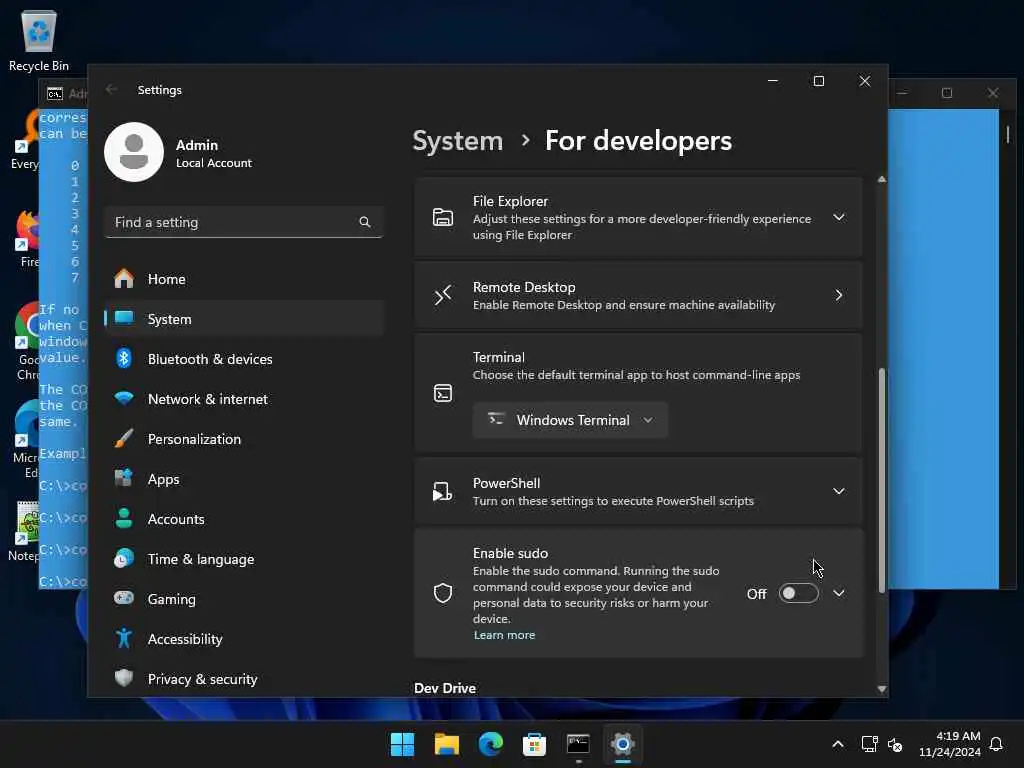Viewport: 1024px width, 768px height.
Task: Expand the File Explorer section
Action: click(x=839, y=217)
